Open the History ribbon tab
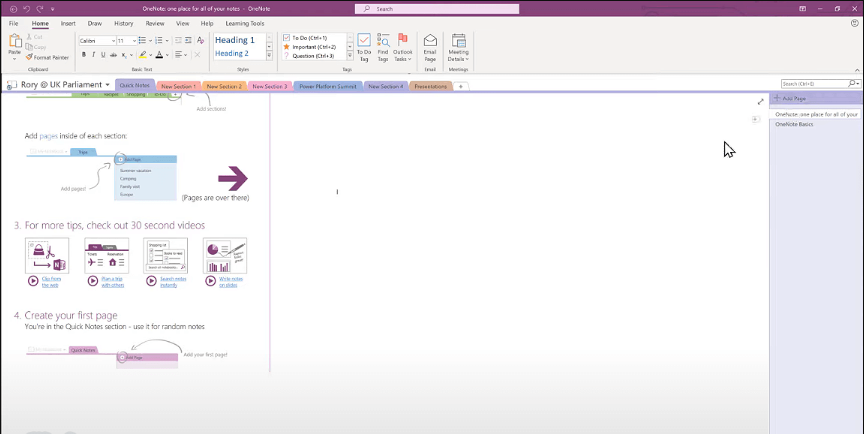 (123, 24)
